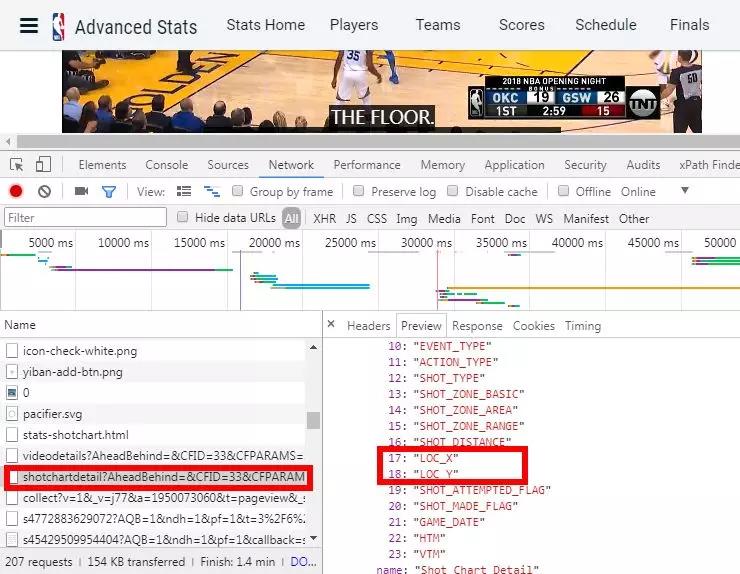Click the request list vertical scrollbar thumb

pos(313,420)
